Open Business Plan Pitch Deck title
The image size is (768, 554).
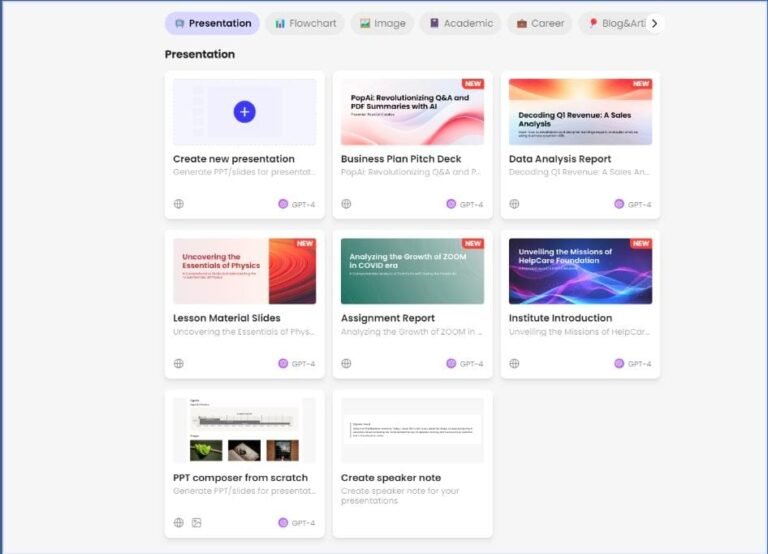[401, 159]
